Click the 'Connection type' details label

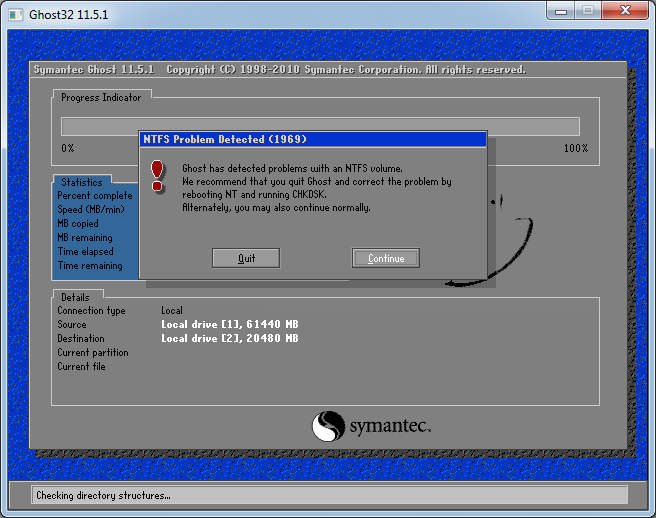tap(91, 311)
